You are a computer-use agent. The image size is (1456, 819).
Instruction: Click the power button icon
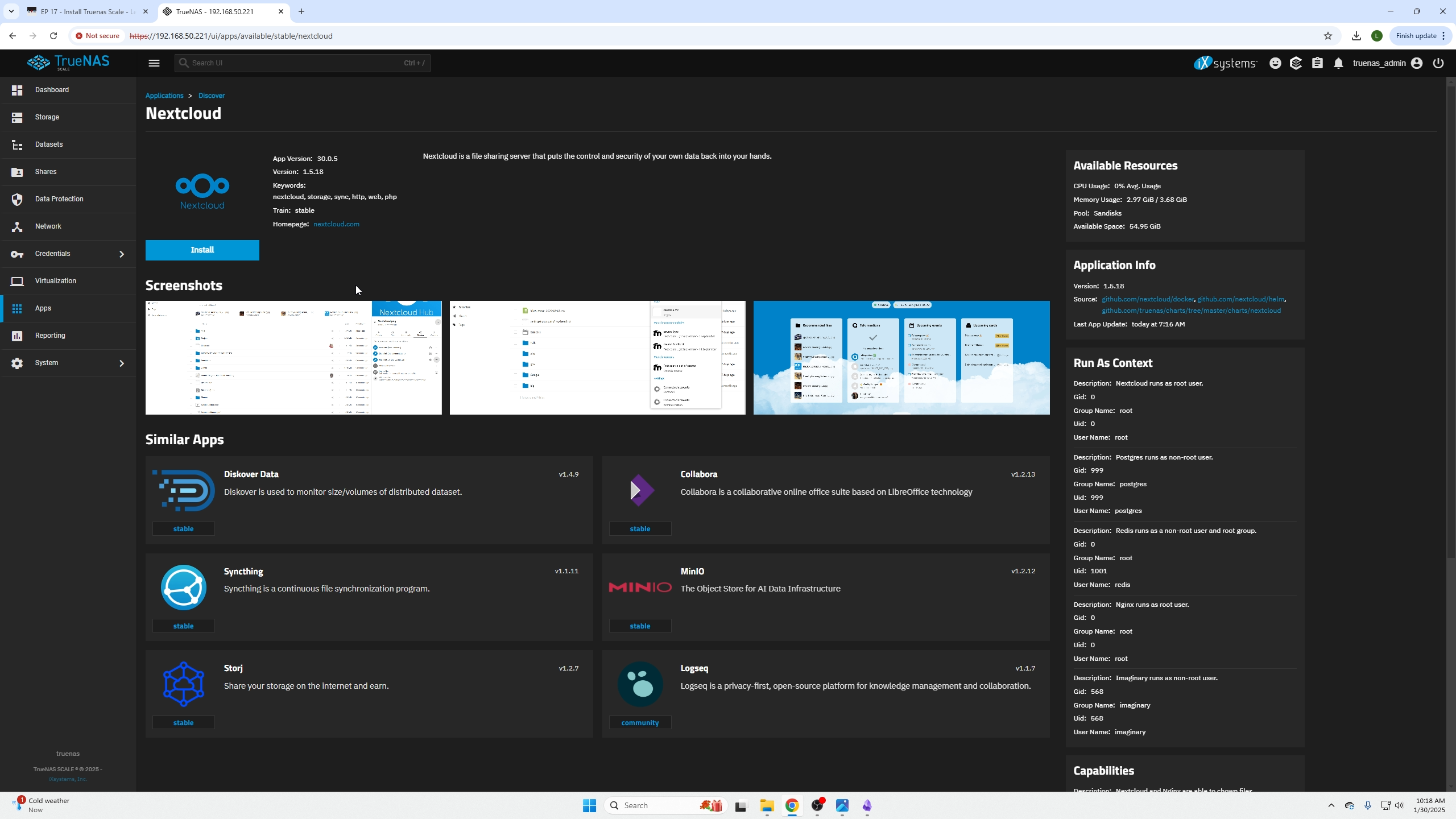[1438, 63]
